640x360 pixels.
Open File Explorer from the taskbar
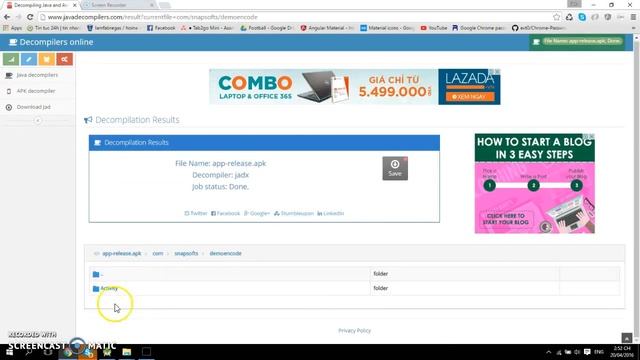point(127,352)
